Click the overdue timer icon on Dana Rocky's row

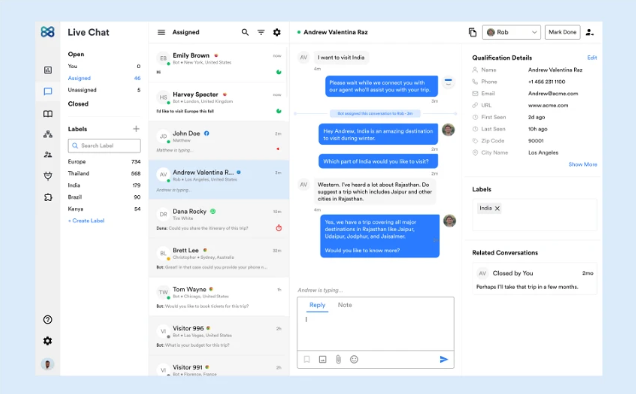coord(279,228)
